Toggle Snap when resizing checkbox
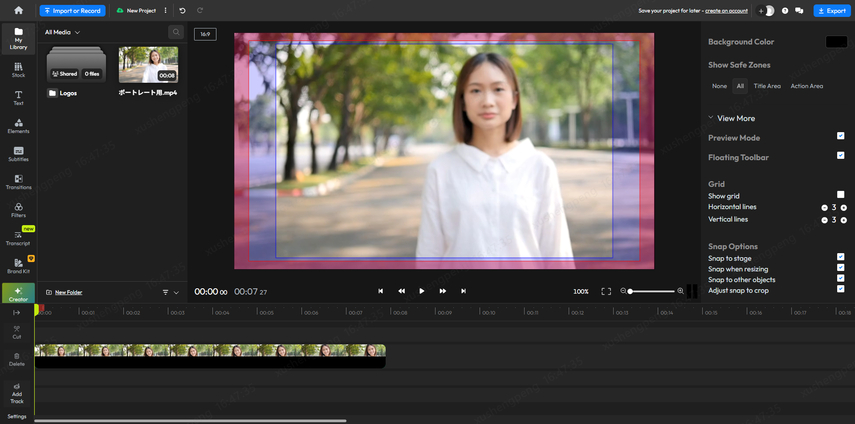The image size is (855, 424). 840,268
